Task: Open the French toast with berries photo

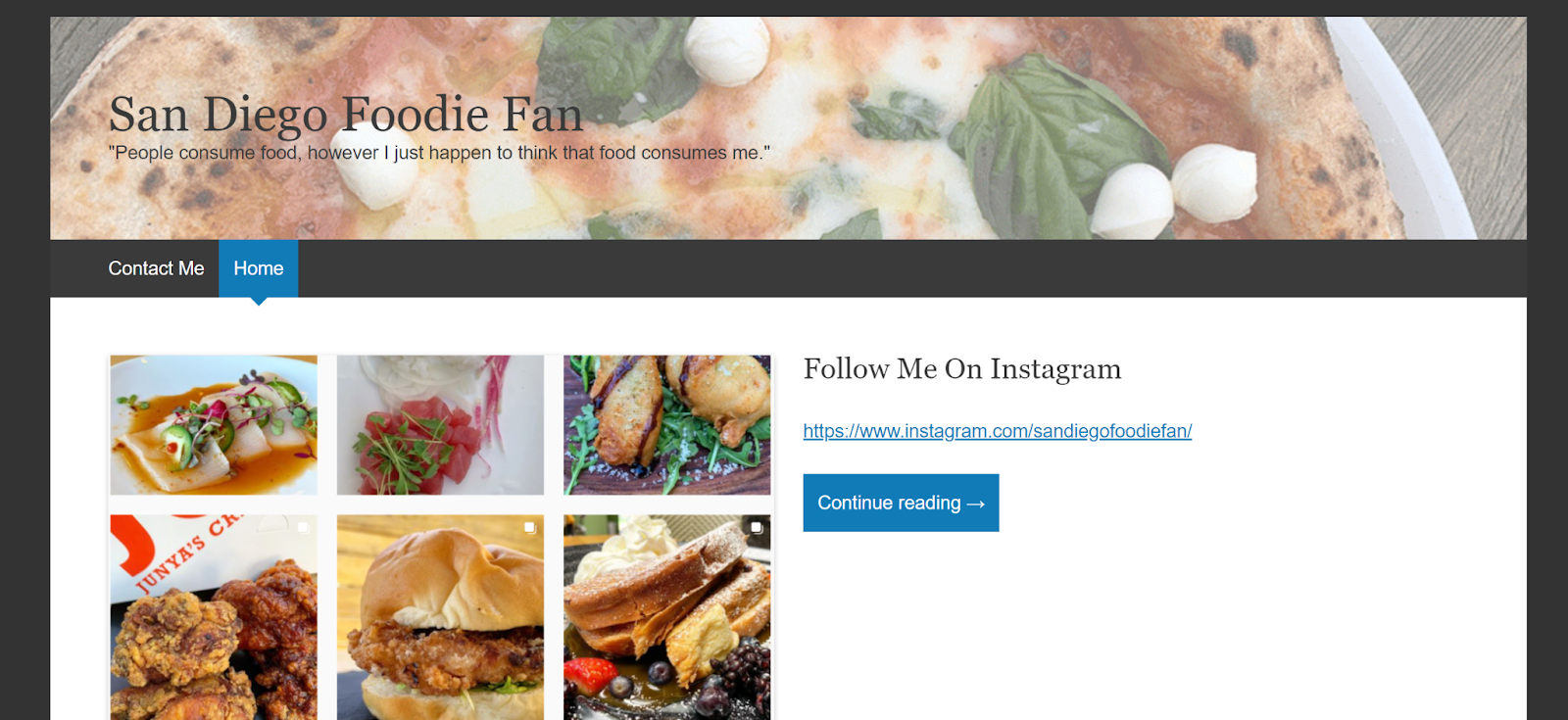Action: click(x=667, y=617)
